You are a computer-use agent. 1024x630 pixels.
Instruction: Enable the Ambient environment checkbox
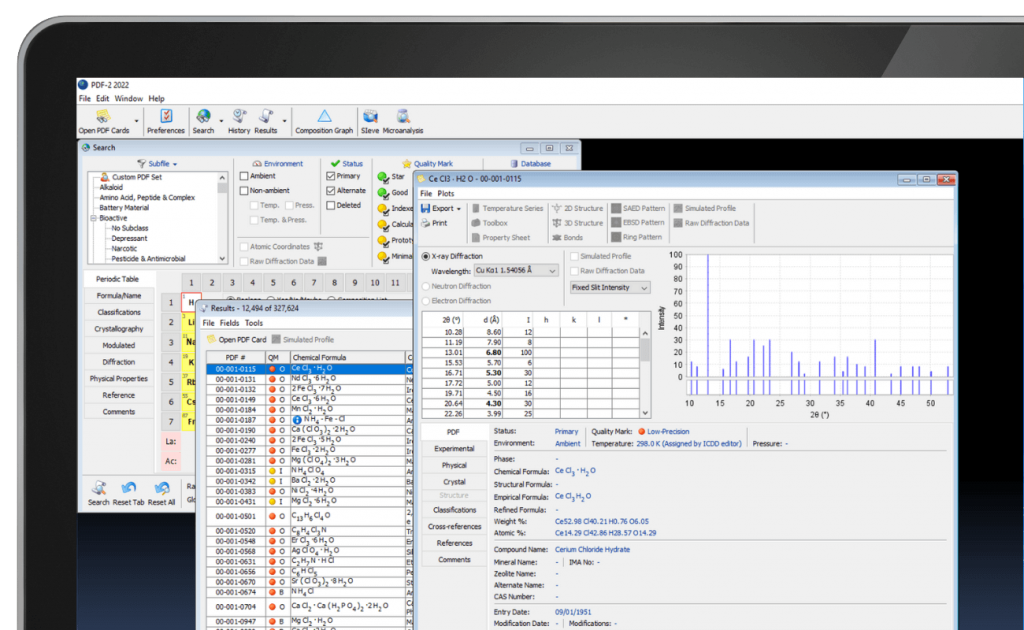(x=244, y=176)
